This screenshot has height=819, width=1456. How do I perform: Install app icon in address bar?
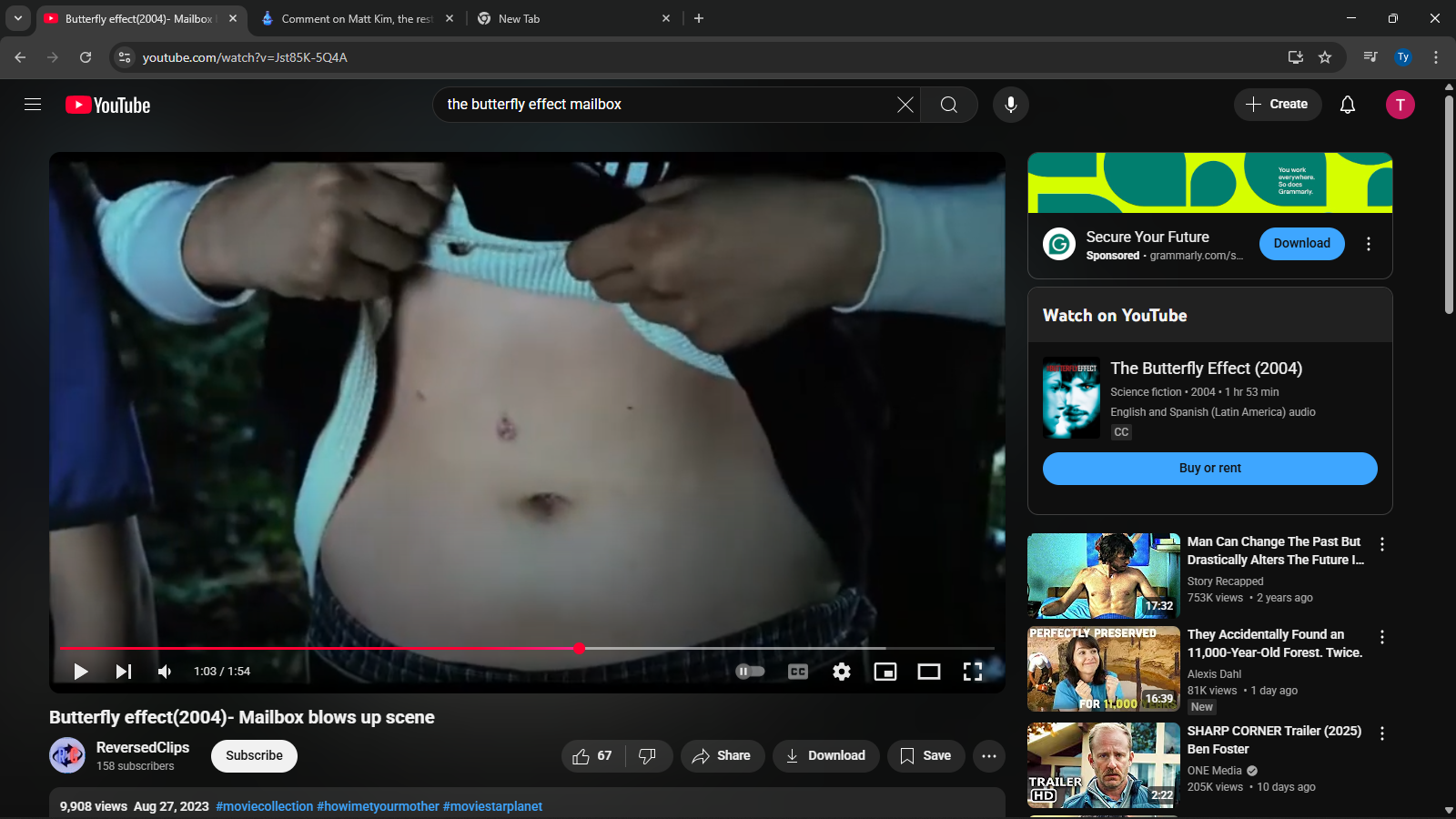click(1296, 57)
